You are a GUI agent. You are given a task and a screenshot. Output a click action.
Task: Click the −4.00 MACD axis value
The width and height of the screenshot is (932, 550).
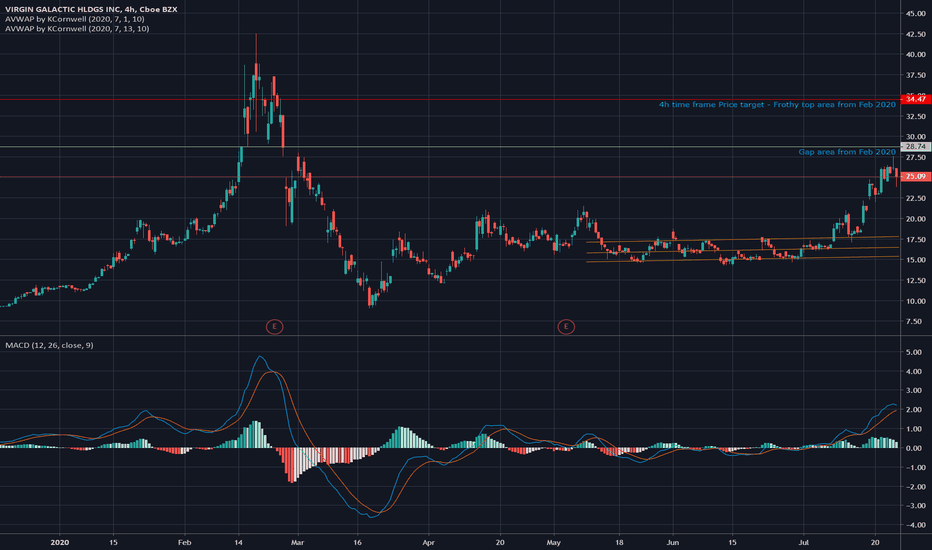click(x=912, y=525)
